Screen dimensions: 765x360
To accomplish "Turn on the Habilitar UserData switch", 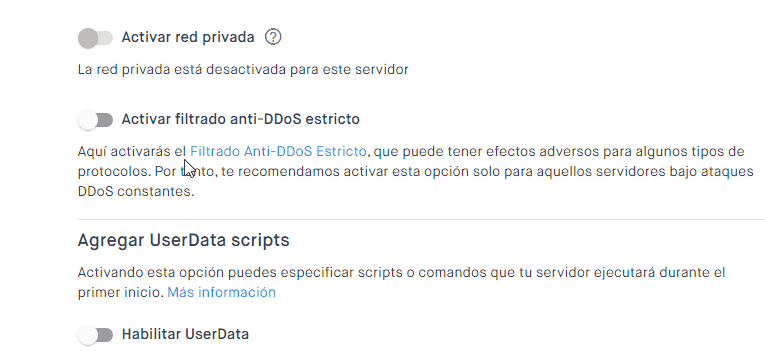I will coord(95,335).
